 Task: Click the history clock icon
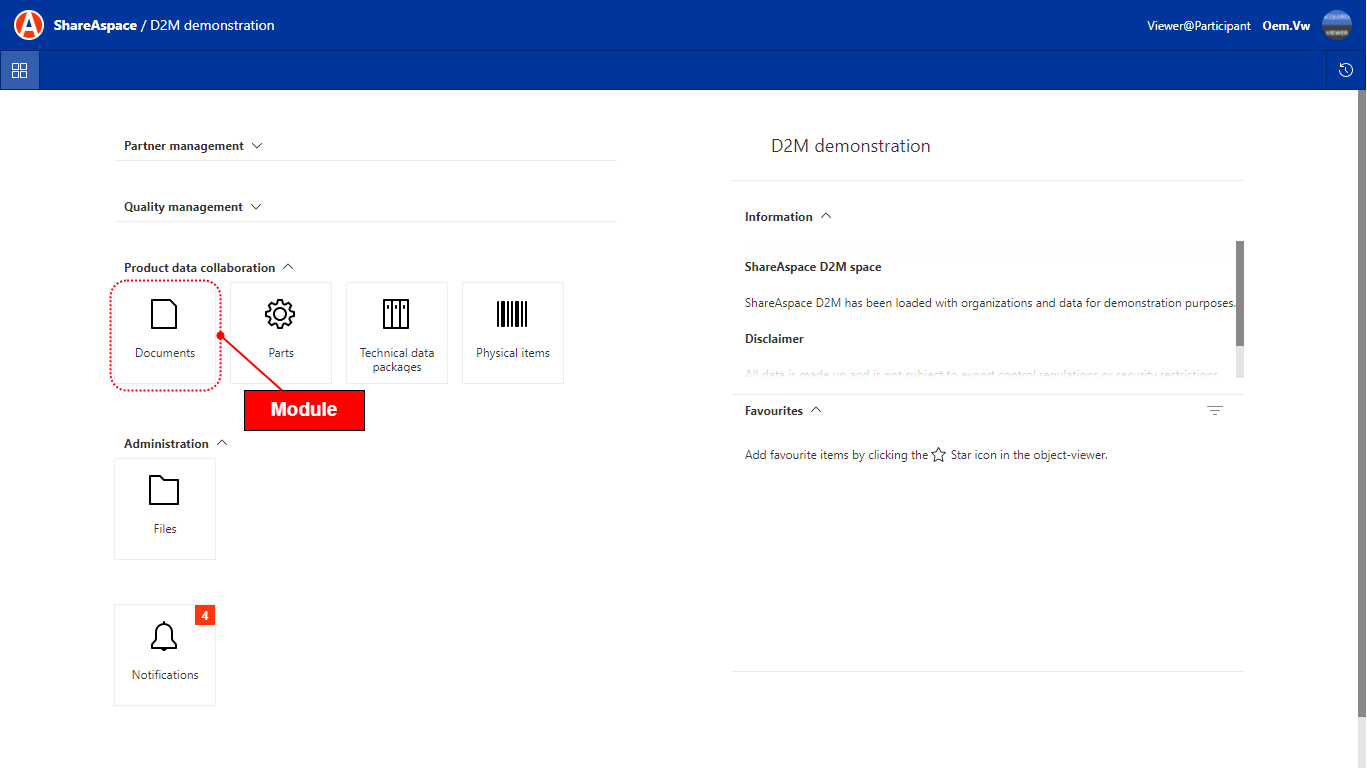1346,70
